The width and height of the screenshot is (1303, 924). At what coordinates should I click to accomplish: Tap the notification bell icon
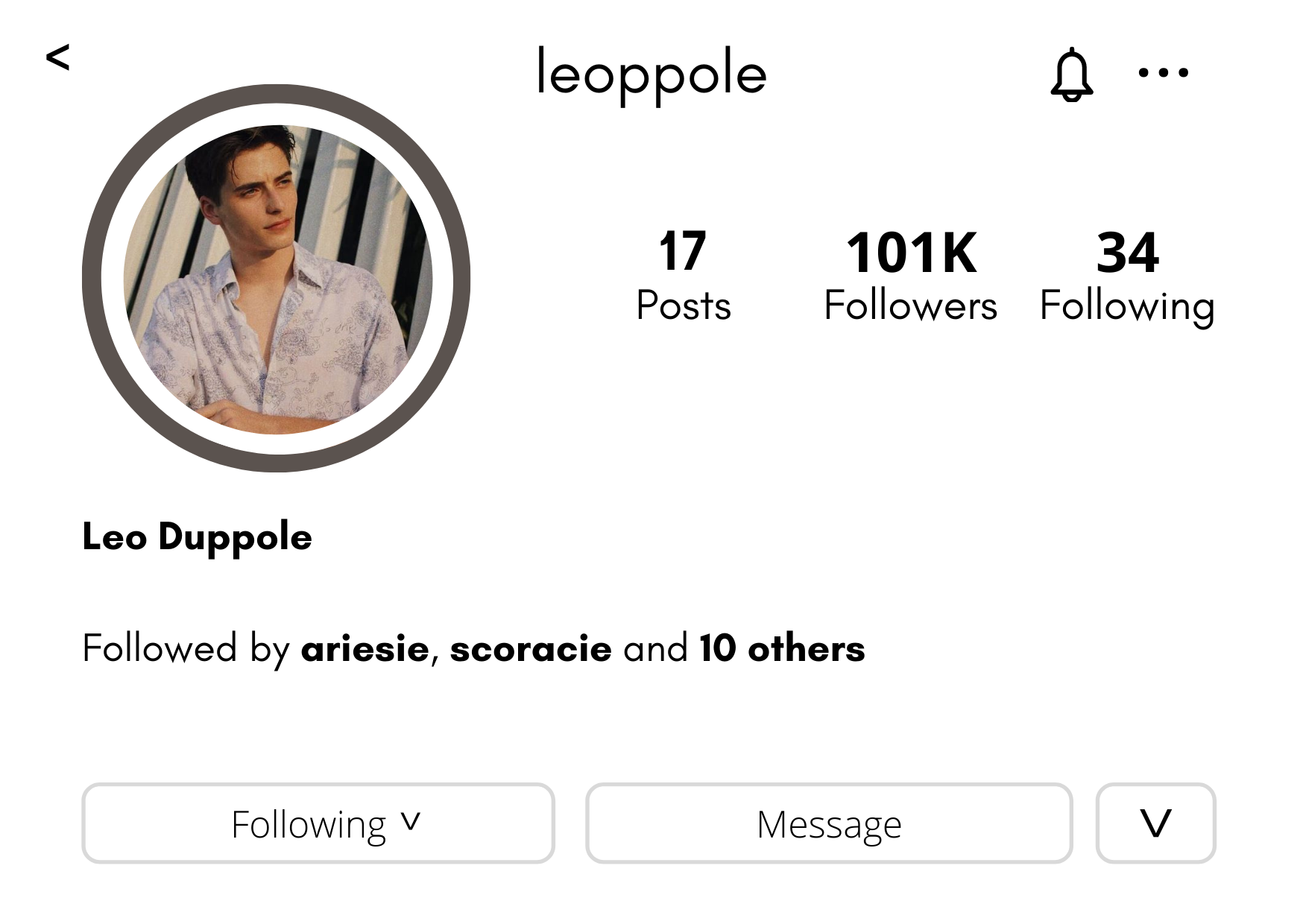[x=1071, y=75]
